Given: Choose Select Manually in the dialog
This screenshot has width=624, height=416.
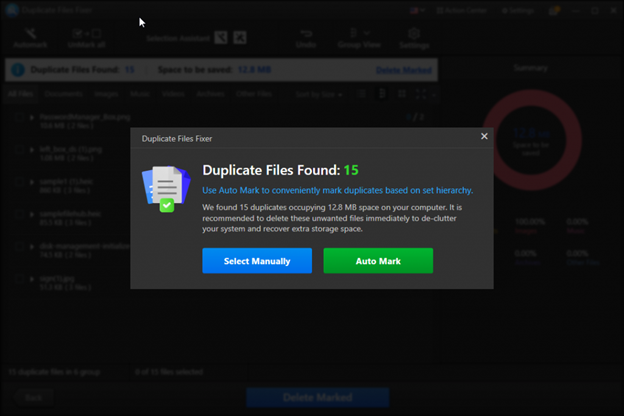Looking at the screenshot, I should point(257,261).
